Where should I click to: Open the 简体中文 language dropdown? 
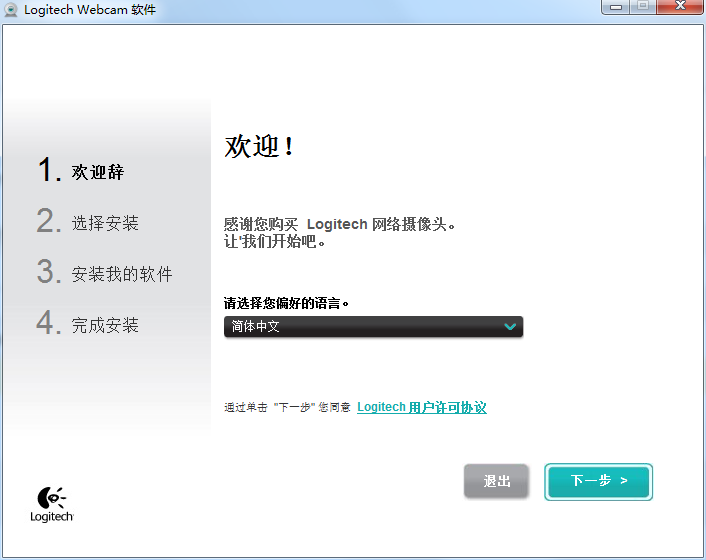(x=373, y=326)
